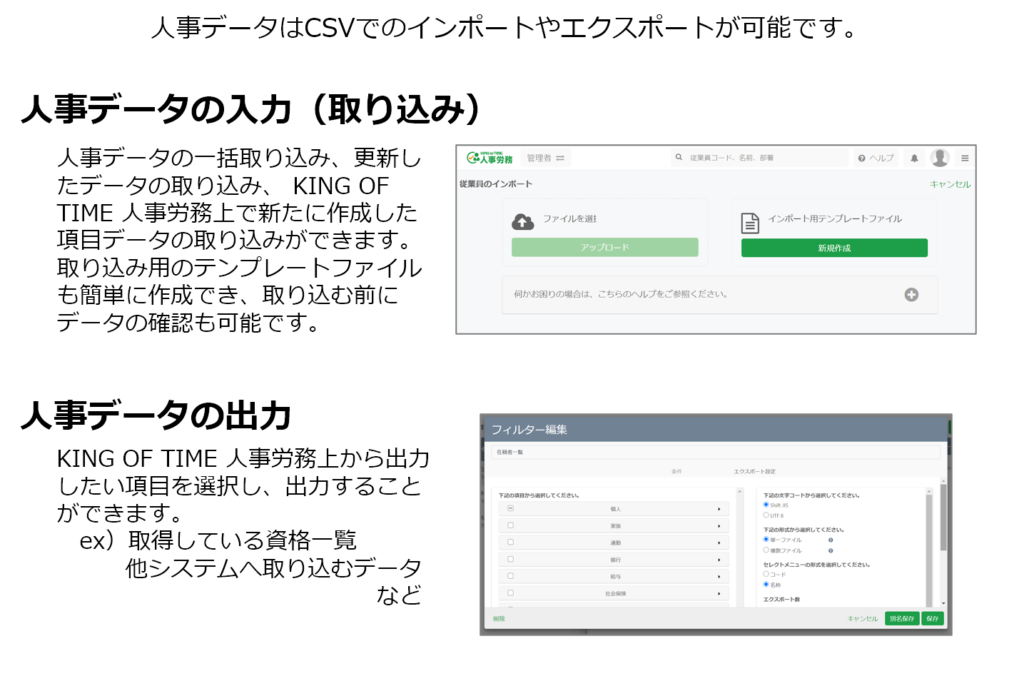Check the 社会保険 category checkbox
Viewport: 1024px width, 686px height.
pyautogui.click(x=510, y=593)
